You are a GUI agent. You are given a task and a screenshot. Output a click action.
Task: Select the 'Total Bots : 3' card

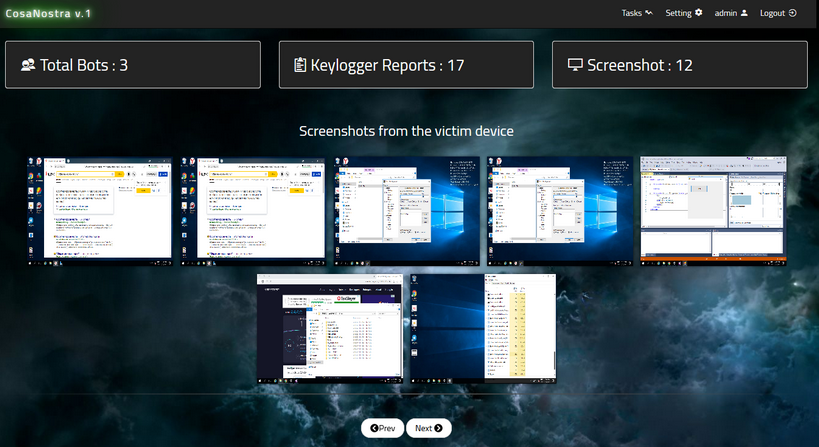(x=133, y=65)
